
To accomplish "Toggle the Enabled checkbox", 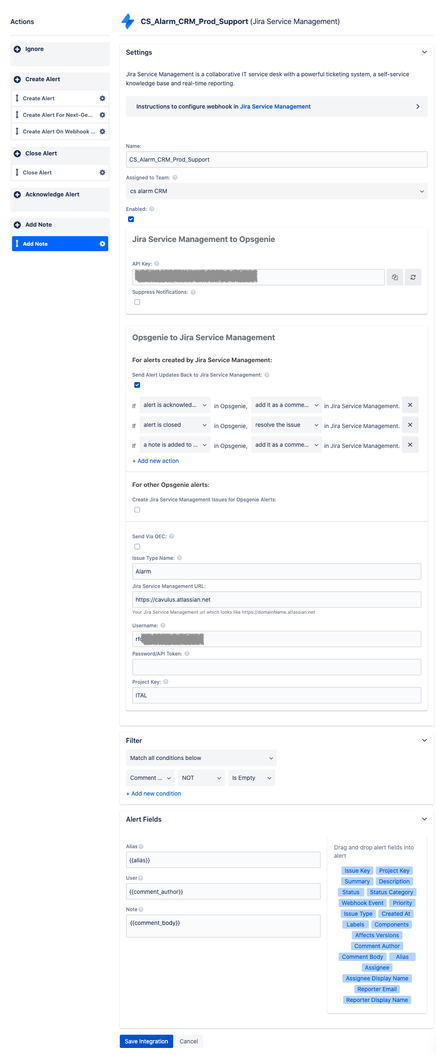I will click(x=131, y=219).
